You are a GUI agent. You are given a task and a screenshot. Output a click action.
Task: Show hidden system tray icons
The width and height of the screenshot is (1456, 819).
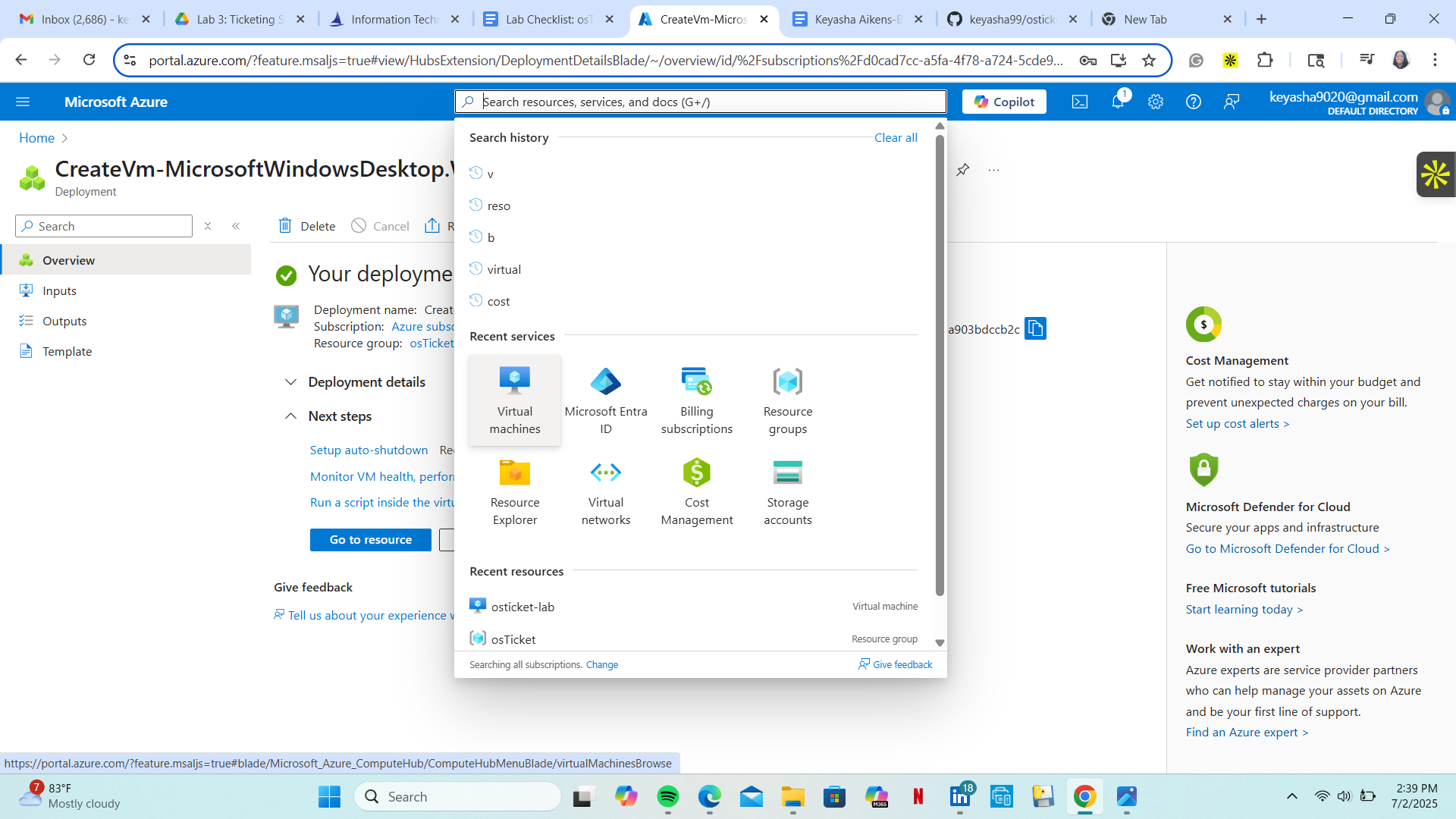coord(1292,796)
